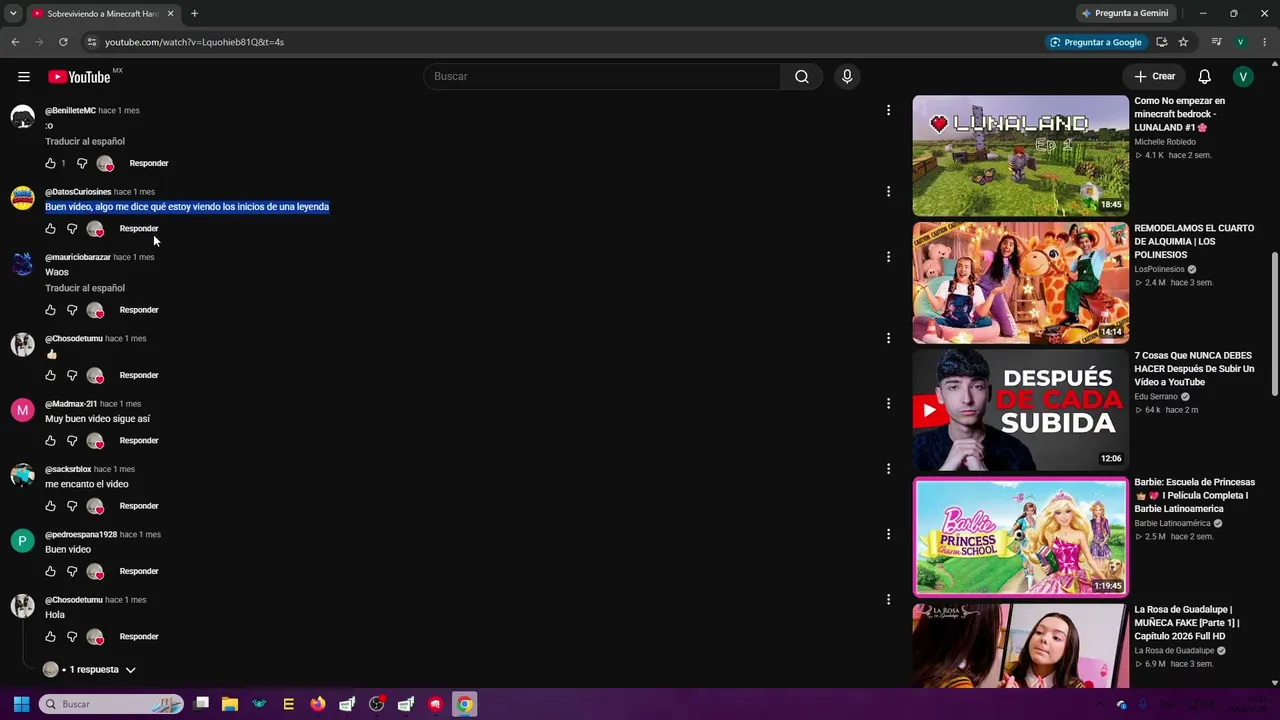Start voice search with the microphone

click(x=847, y=76)
